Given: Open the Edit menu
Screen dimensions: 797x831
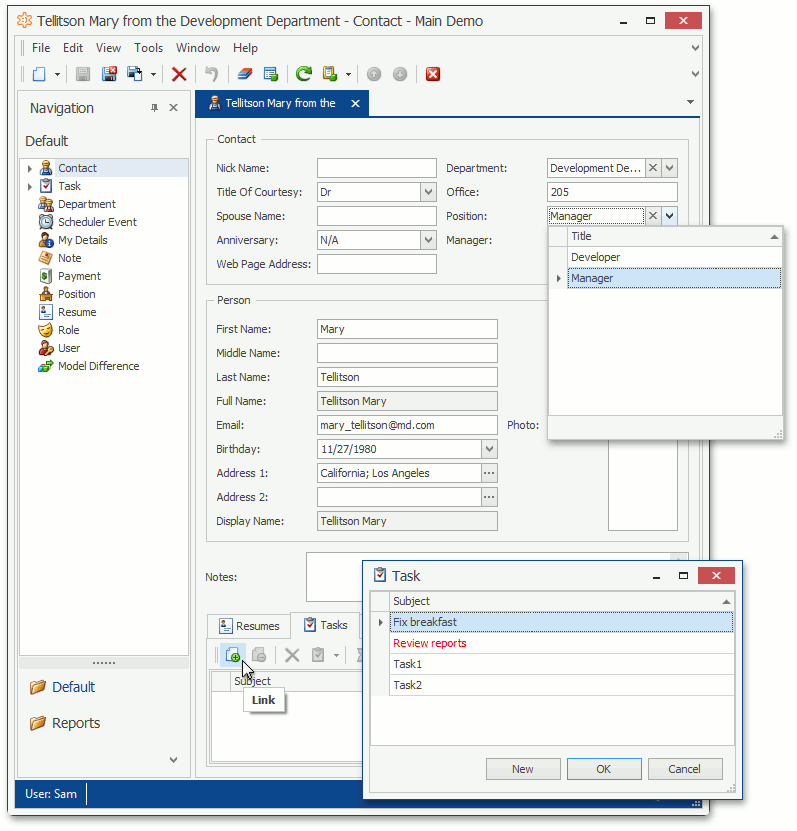Looking at the screenshot, I should (x=73, y=48).
